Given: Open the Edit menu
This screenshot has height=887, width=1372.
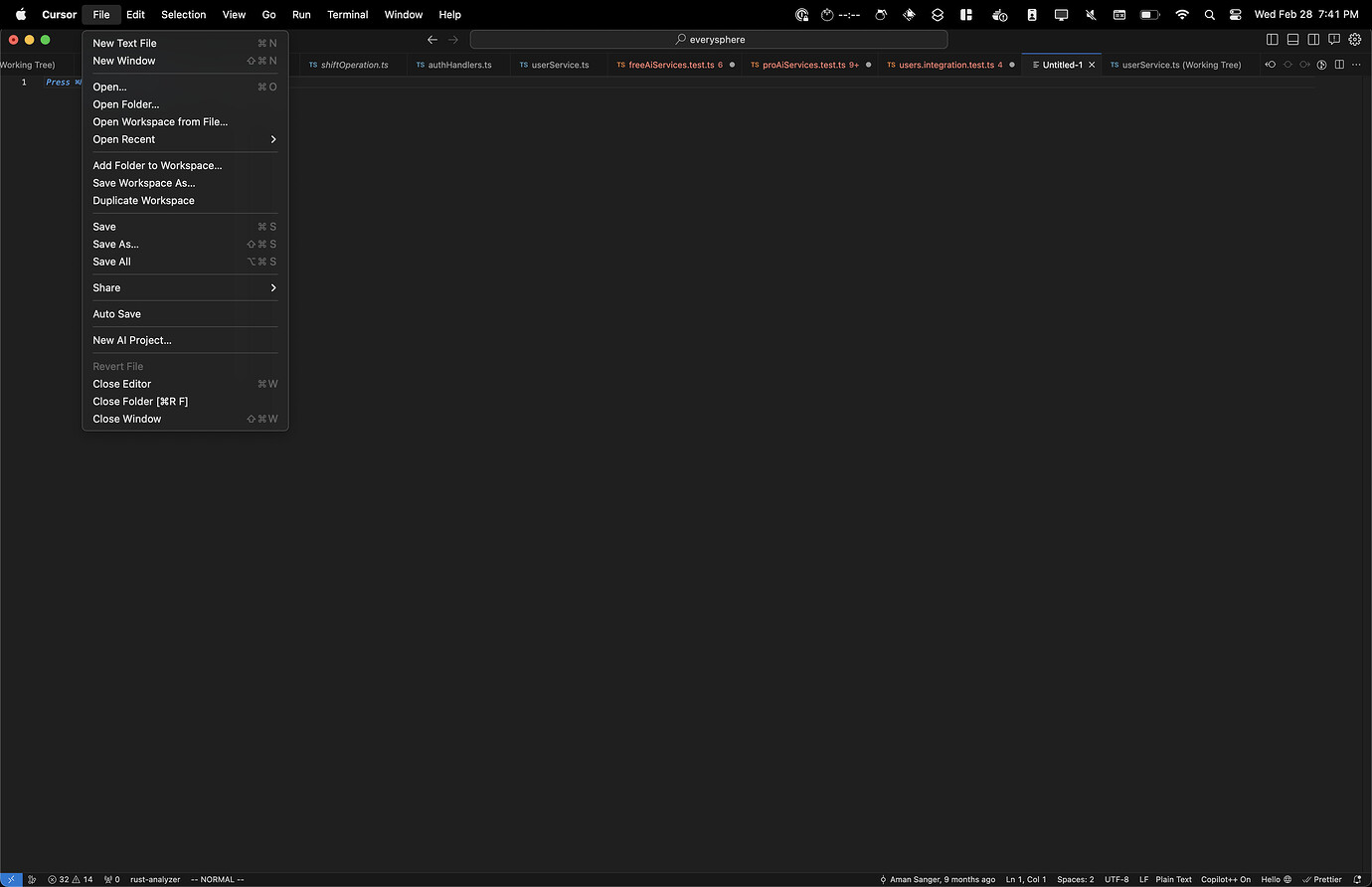Looking at the screenshot, I should 135,14.
